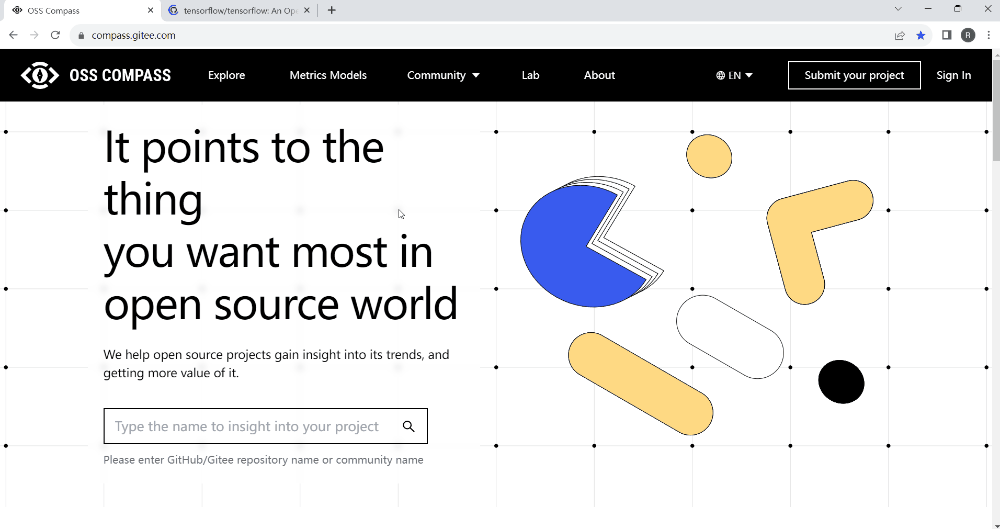Open the Chrome three-dot menu
Screen dimensions: 1000x529
coord(989,35)
